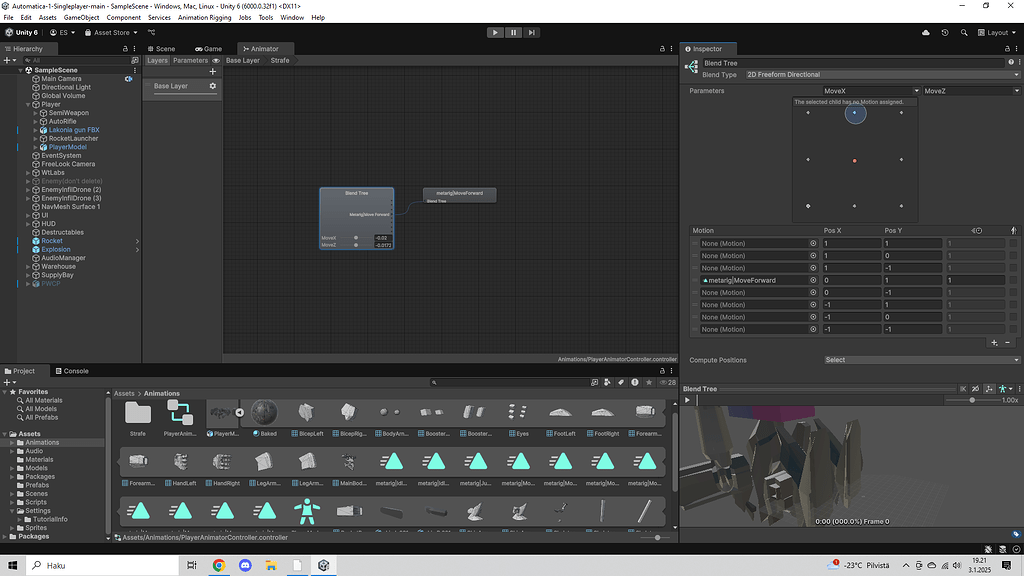The width and height of the screenshot is (1024, 576).
Task: Toggle the audio icon on Main Camera in Hierarchy
Action: pyautogui.click(x=129, y=78)
